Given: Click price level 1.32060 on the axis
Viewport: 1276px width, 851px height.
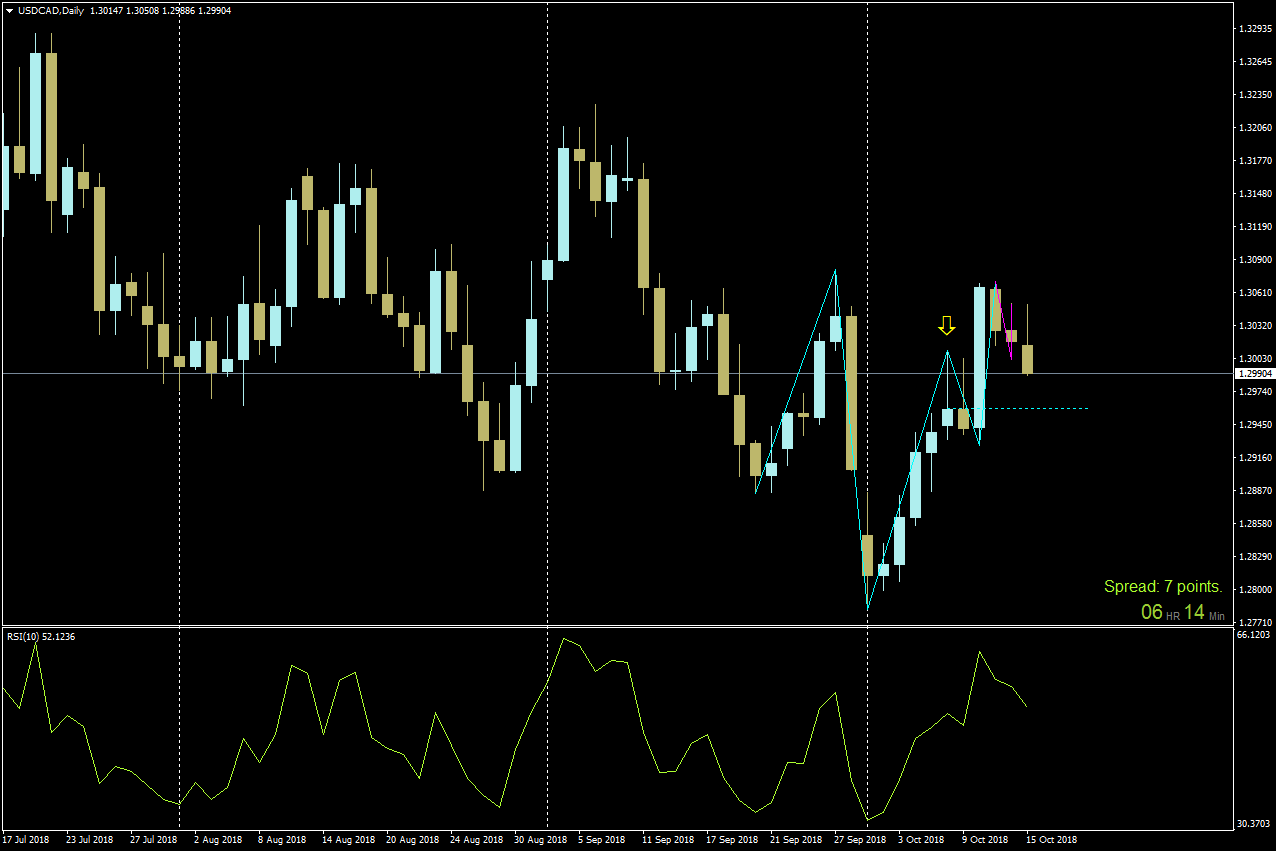Looking at the screenshot, I should tap(1254, 128).
